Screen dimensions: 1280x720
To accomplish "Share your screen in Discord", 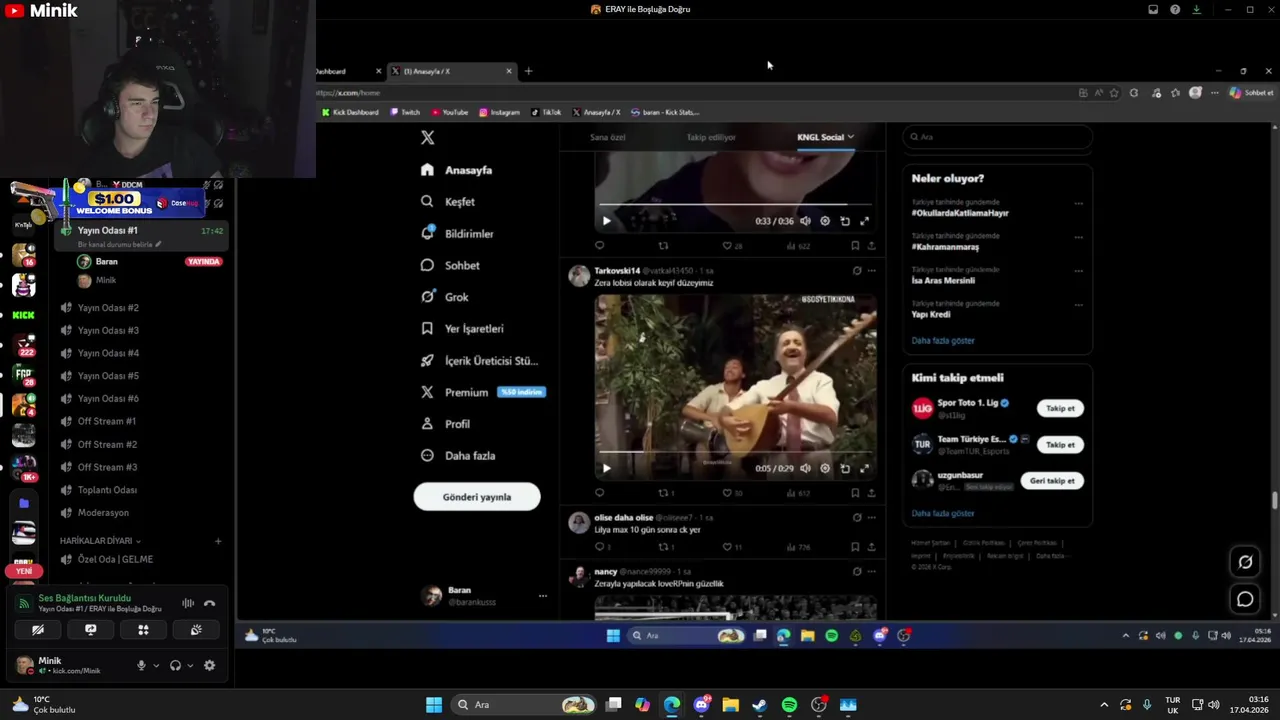I will [91, 630].
